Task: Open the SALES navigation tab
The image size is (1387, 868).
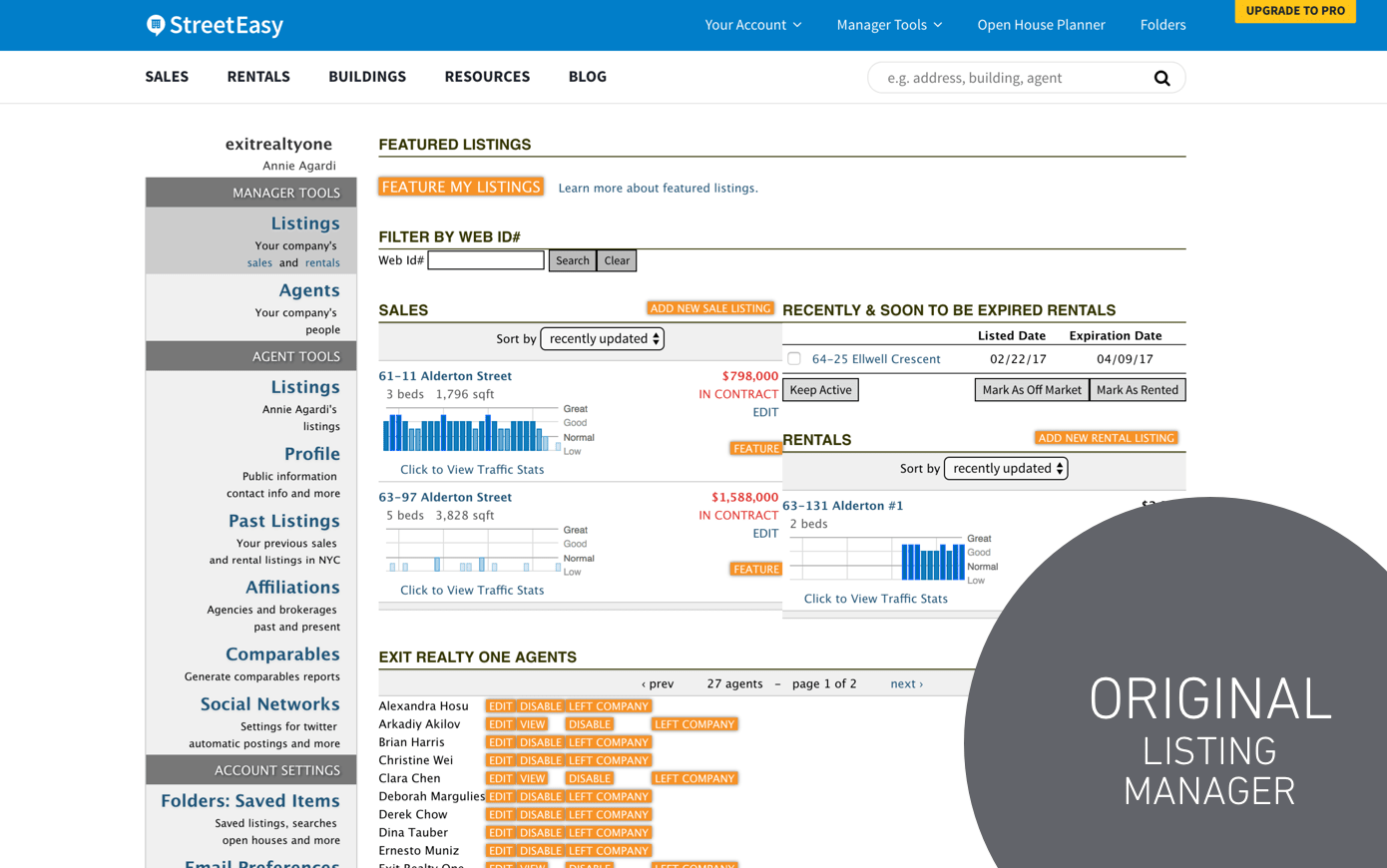Action: [x=167, y=77]
